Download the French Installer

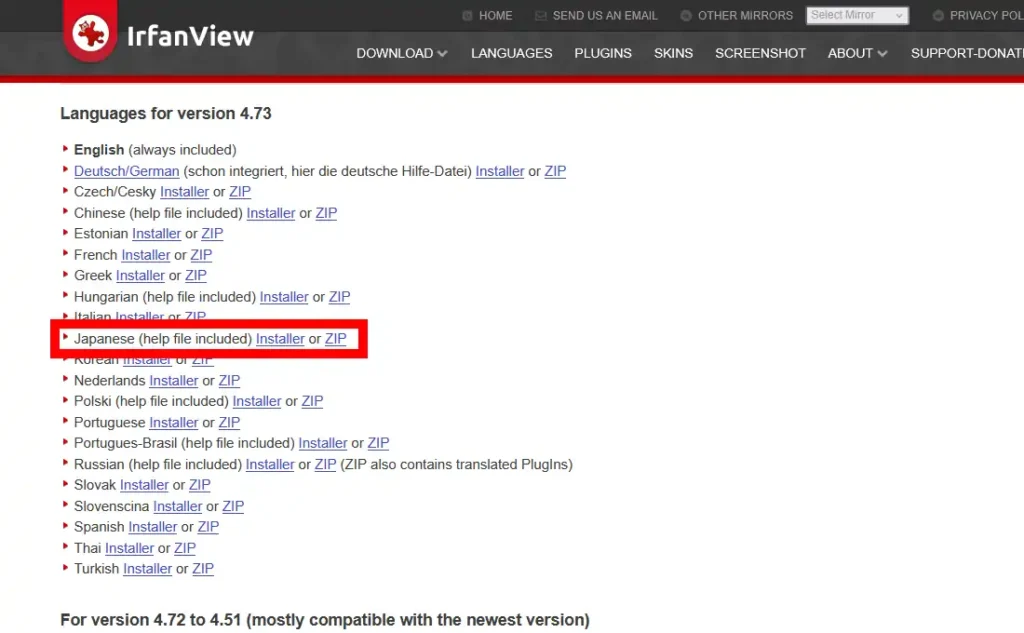point(145,254)
